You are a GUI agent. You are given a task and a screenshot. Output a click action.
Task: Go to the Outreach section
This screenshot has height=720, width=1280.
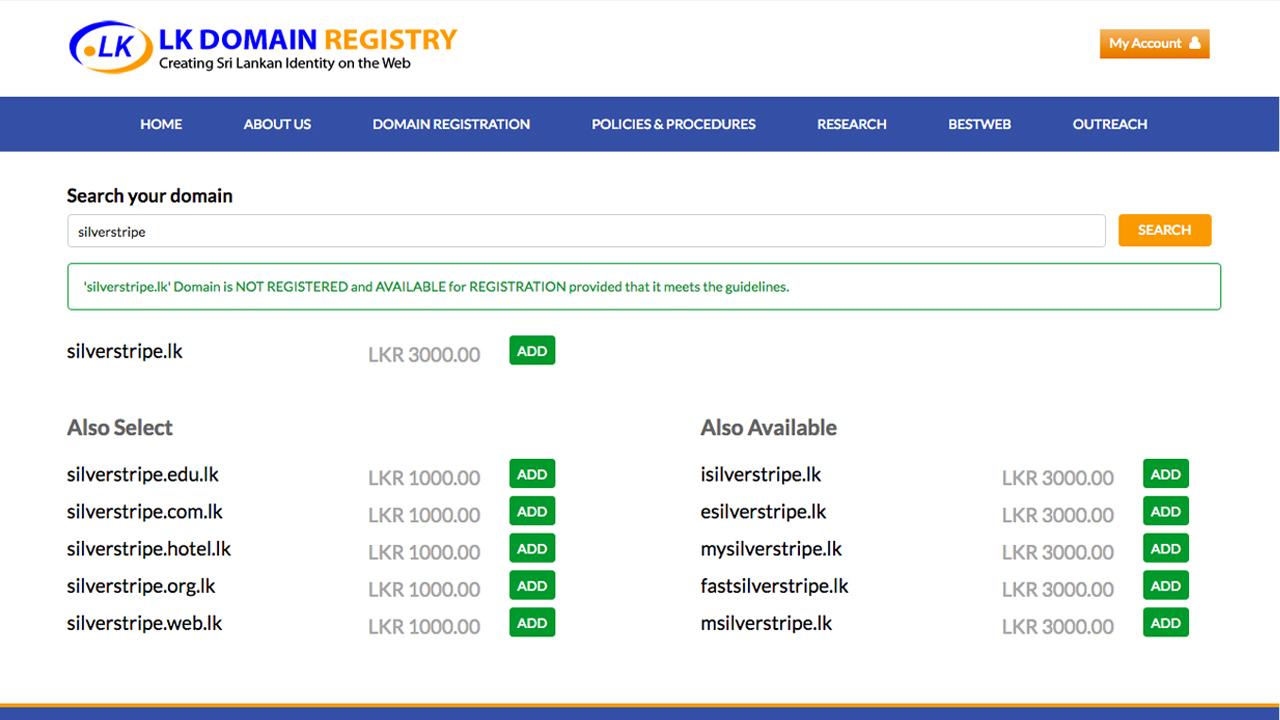(1109, 124)
